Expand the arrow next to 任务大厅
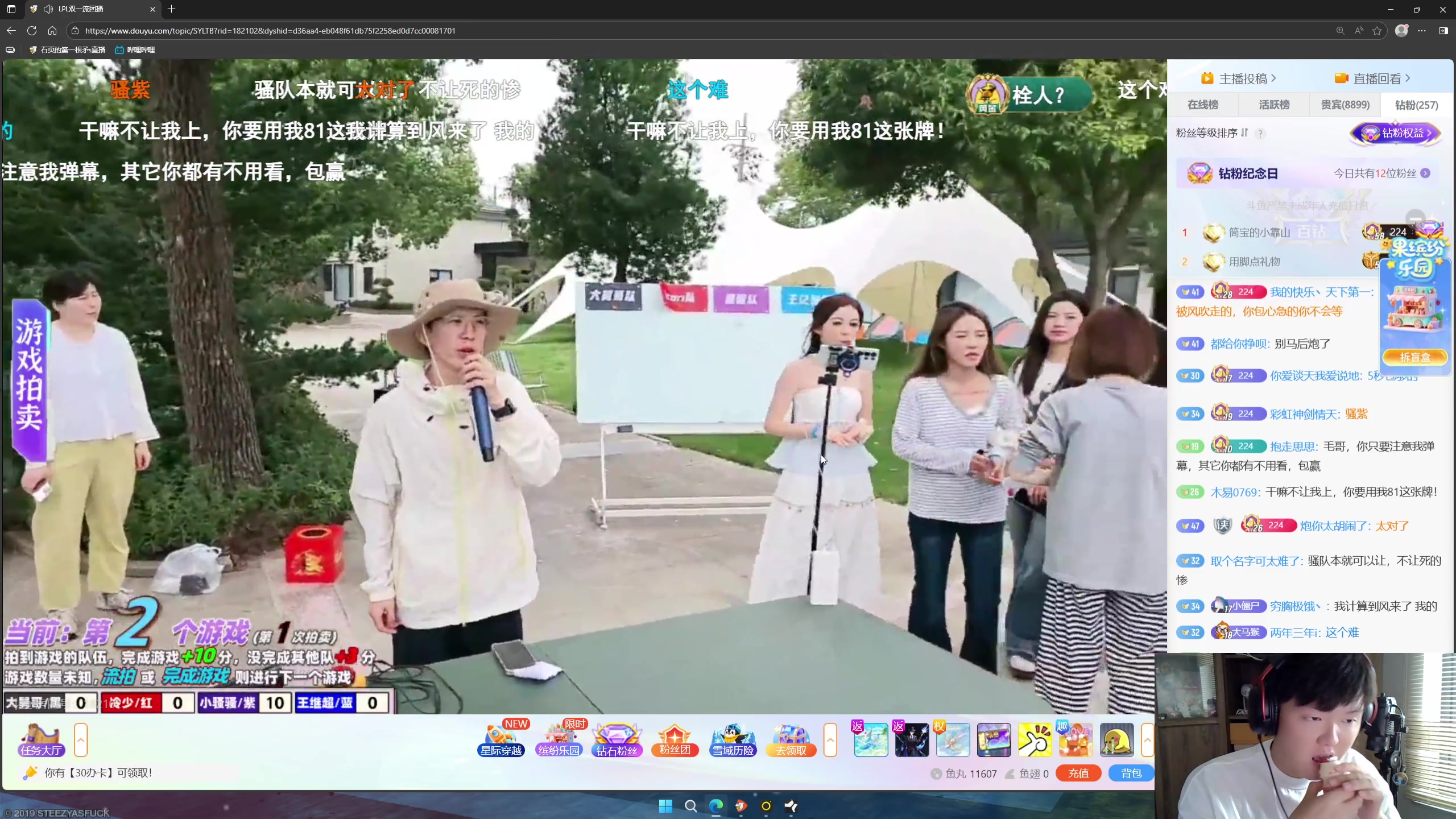This screenshot has width=1456, height=819. (81, 739)
